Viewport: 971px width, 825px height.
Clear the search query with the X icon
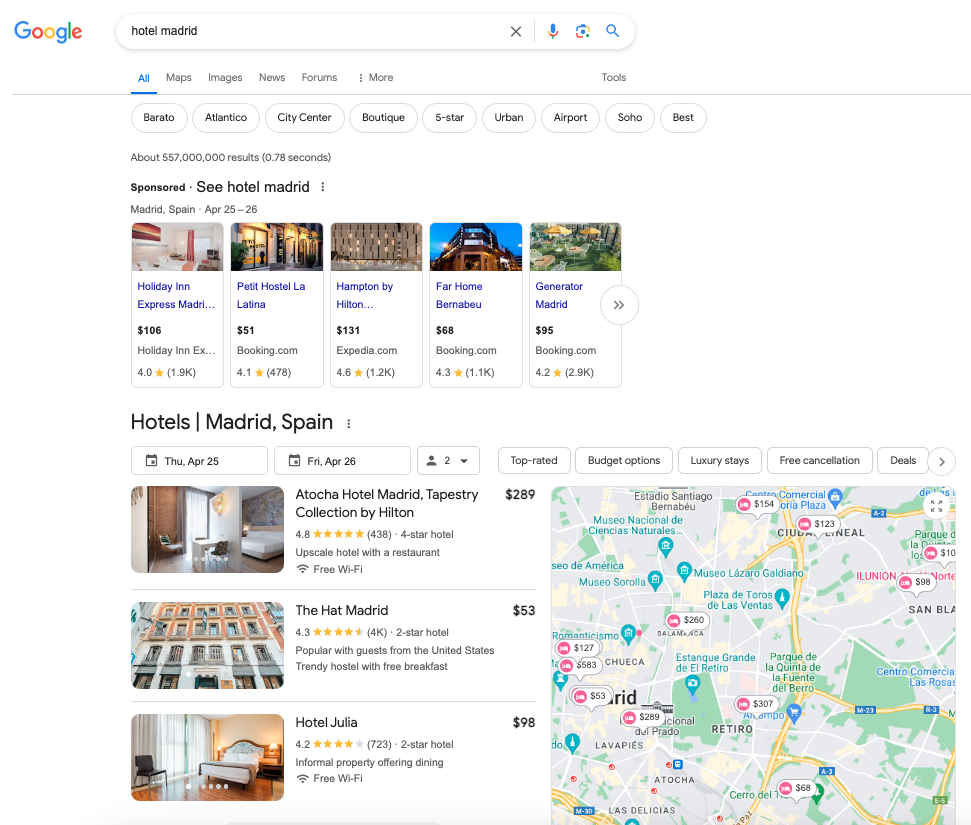click(516, 31)
